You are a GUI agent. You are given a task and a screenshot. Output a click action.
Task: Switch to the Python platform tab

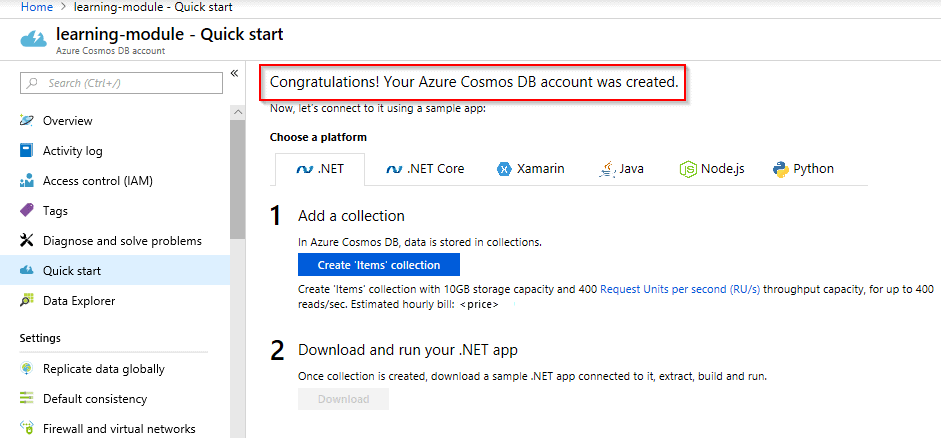pyautogui.click(x=803, y=169)
